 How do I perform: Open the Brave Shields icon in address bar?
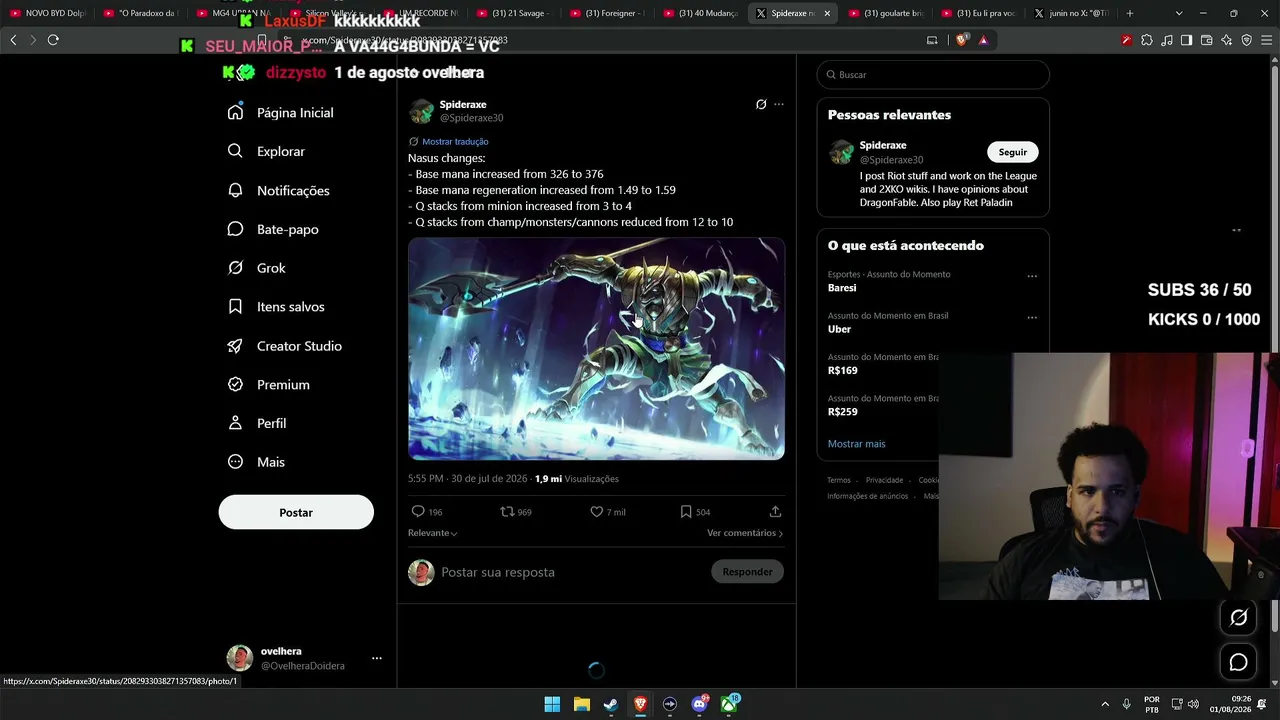962,40
